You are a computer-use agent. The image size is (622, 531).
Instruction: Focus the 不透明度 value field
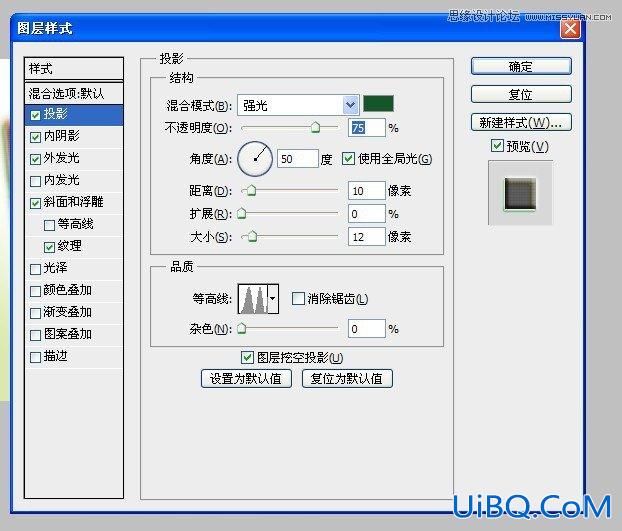pyautogui.click(x=367, y=128)
